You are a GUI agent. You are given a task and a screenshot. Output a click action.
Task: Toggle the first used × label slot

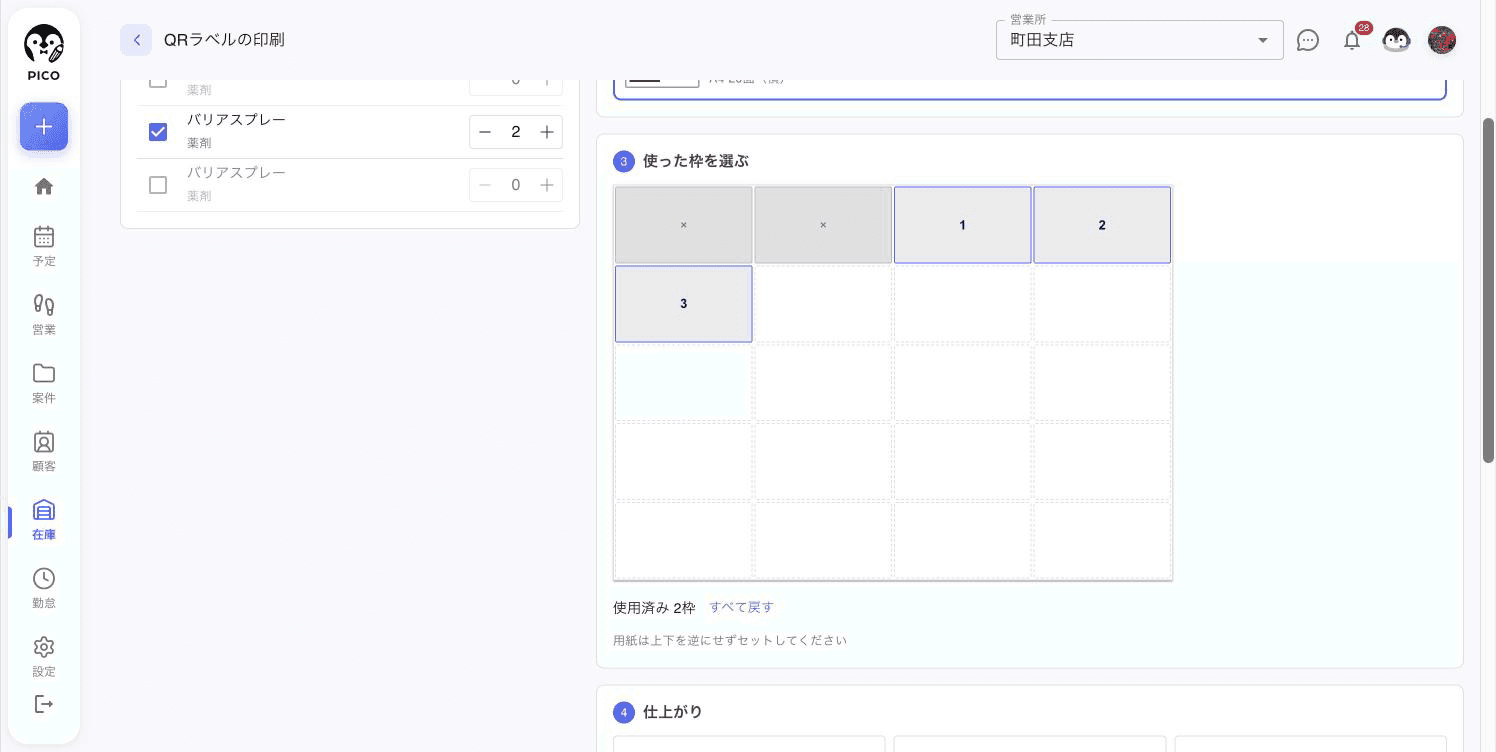point(684,225)
